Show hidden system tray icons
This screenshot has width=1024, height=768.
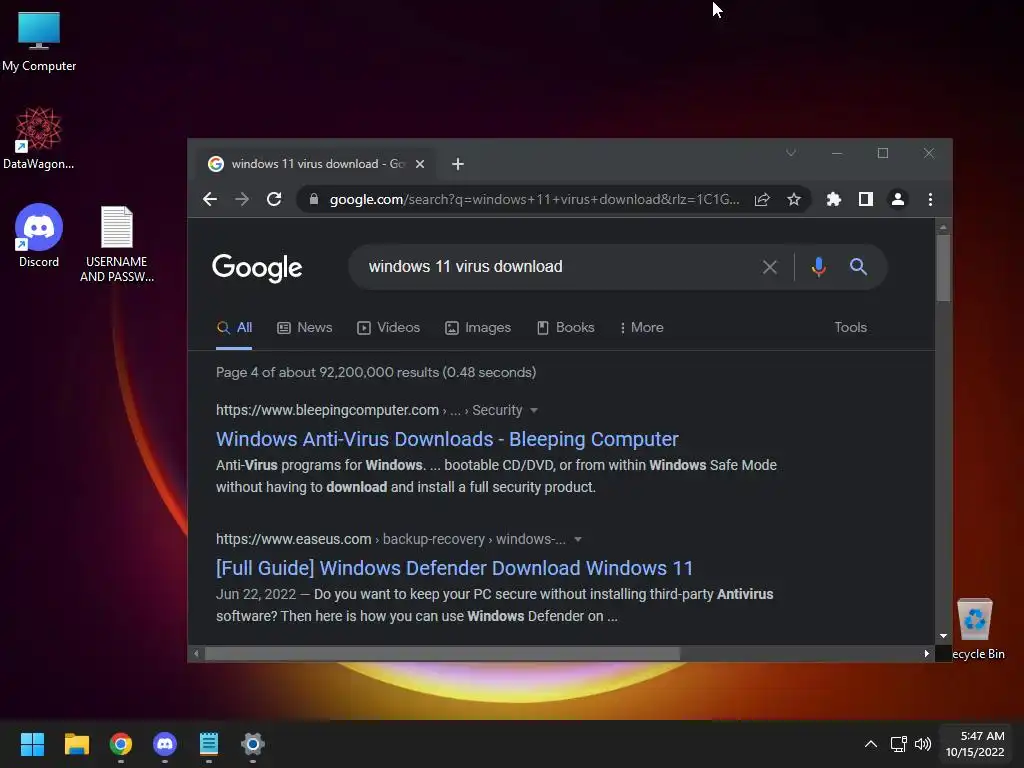[x=871, y=744]
